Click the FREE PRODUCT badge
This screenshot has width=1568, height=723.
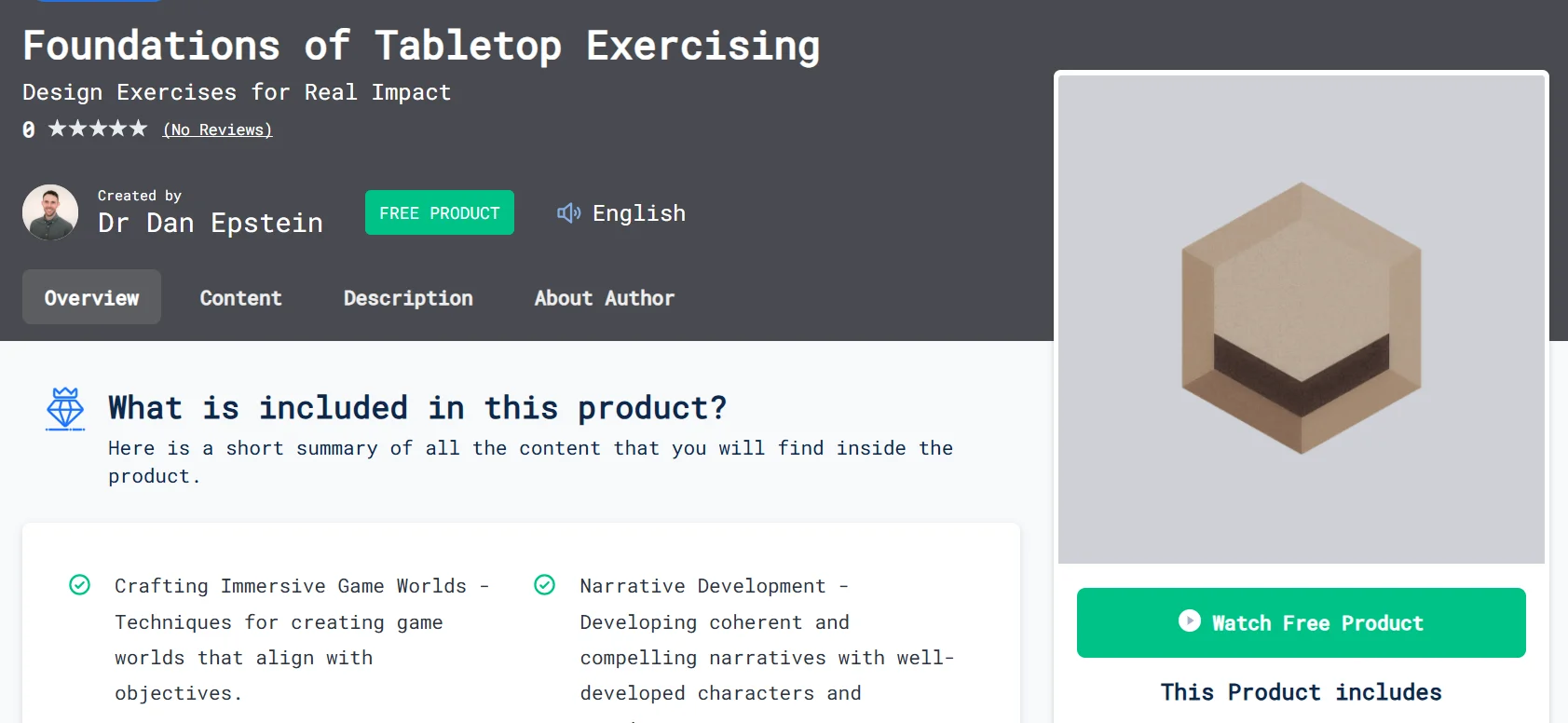click(x=440, y=212)
